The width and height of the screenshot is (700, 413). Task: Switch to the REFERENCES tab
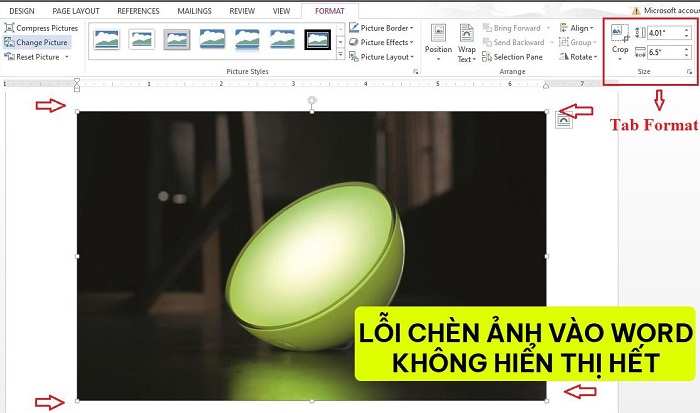pos(138,11)
